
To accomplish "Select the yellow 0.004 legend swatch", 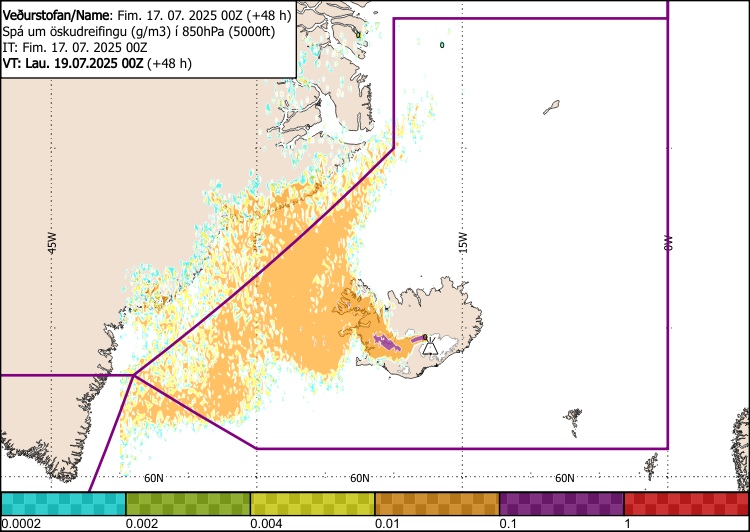I will (x=312, y=504).
